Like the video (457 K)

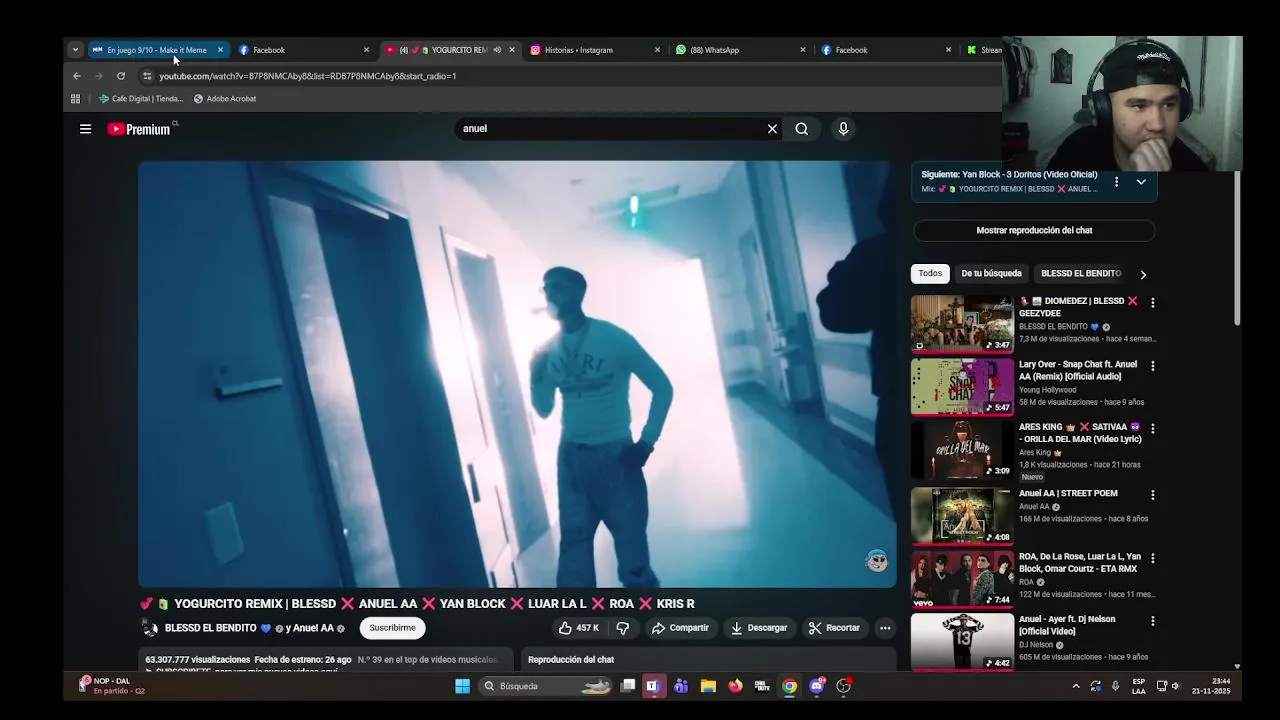(x=579, y=628)
